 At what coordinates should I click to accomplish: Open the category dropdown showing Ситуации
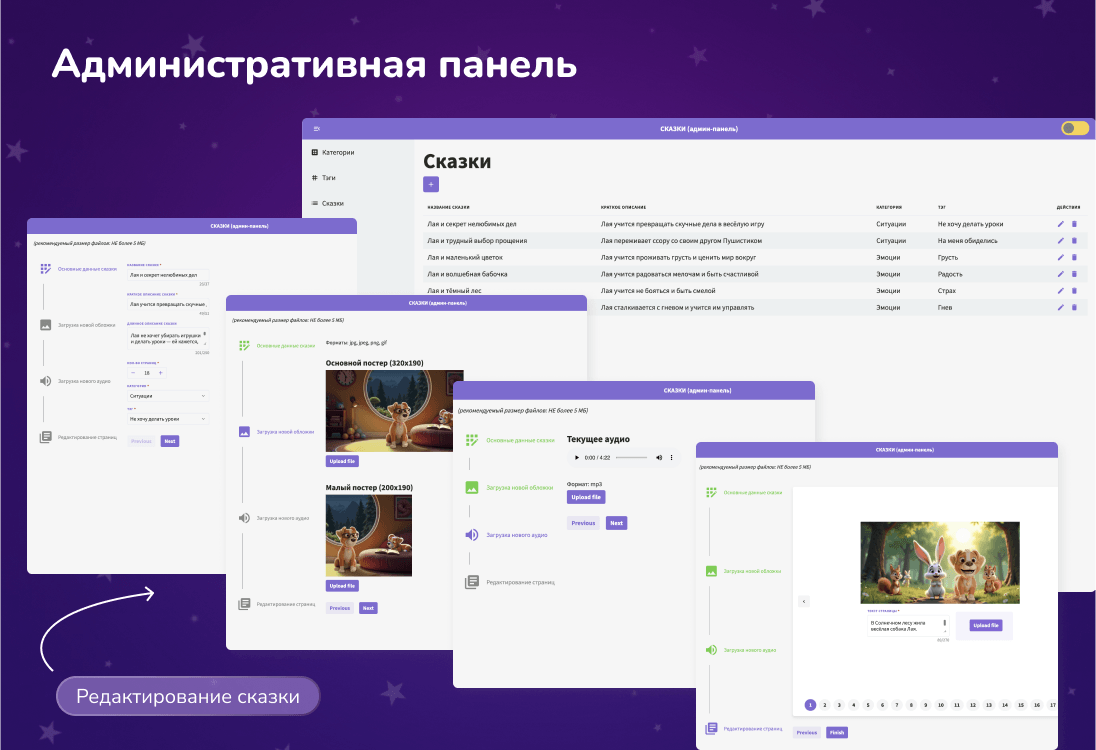(x=168, y=396)
